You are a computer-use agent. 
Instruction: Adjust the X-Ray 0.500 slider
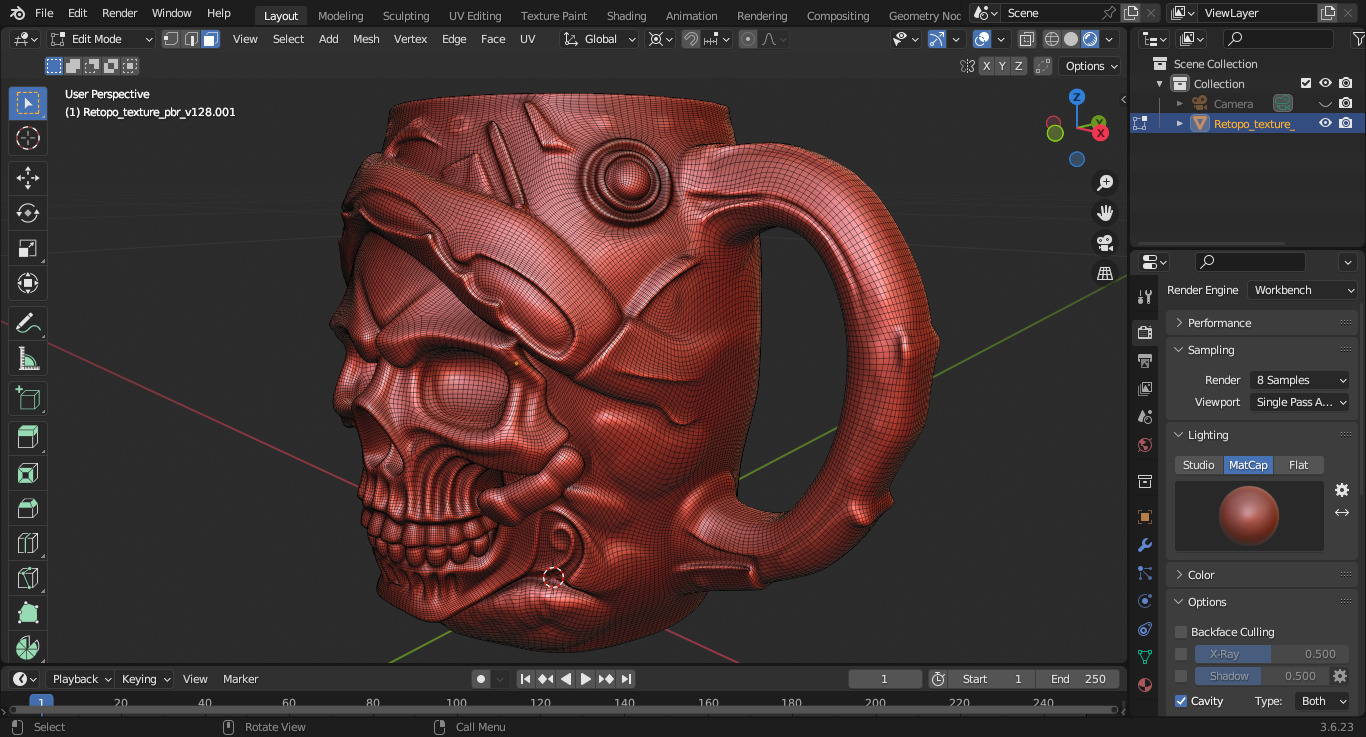(1271, 654)
